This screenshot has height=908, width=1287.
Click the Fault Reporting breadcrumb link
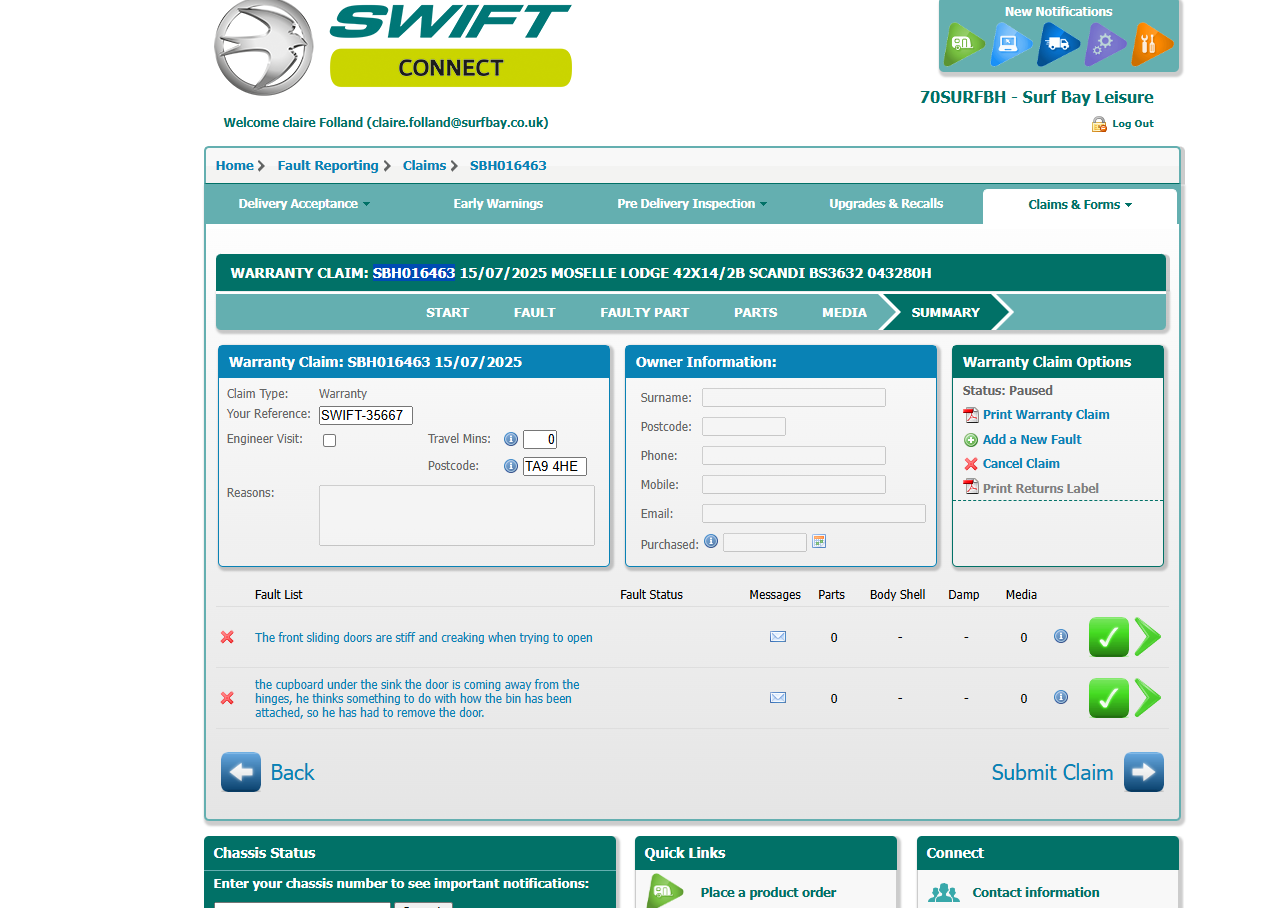pyautogui.click(x=328, y=166)
